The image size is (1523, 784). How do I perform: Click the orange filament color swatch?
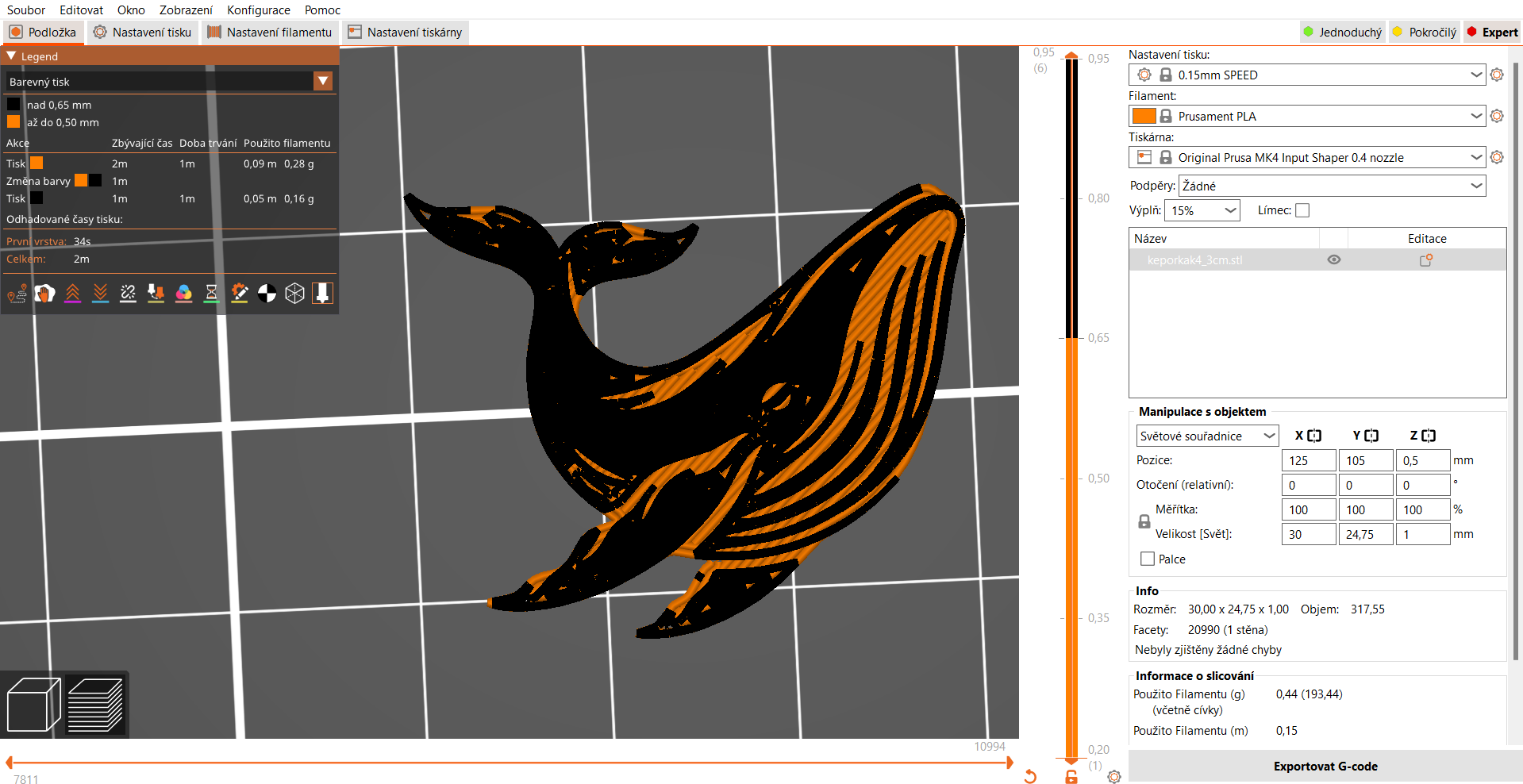click(x=1144, y=116)
